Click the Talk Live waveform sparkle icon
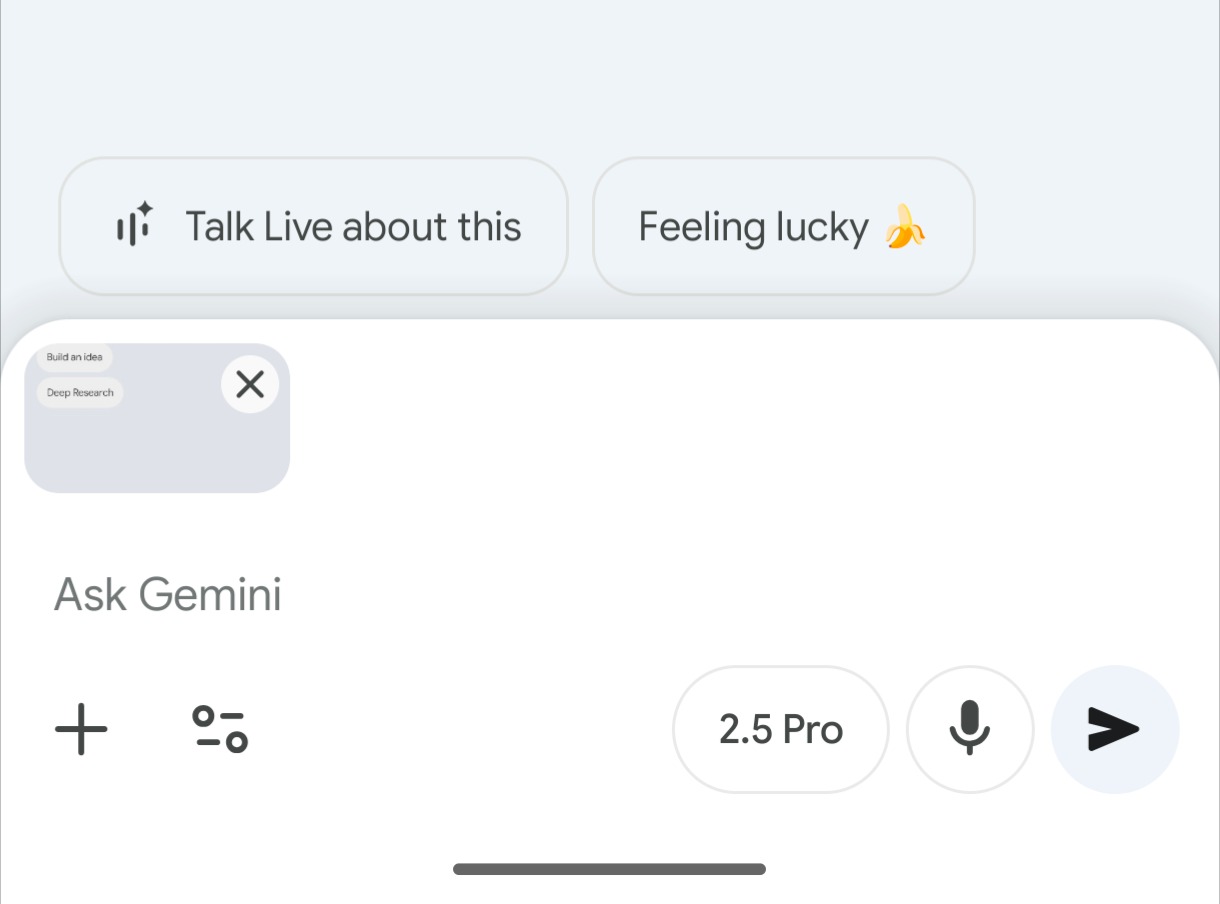The width and height of the screenshot is (1220, 904). point(134,225)
